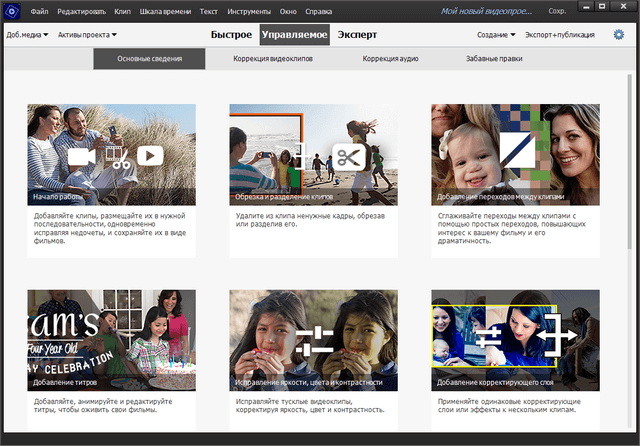This screenshot has height=446, width=640.
Task: Click the camera icon on the Начало работы card
Action: [x=83, y=156]
